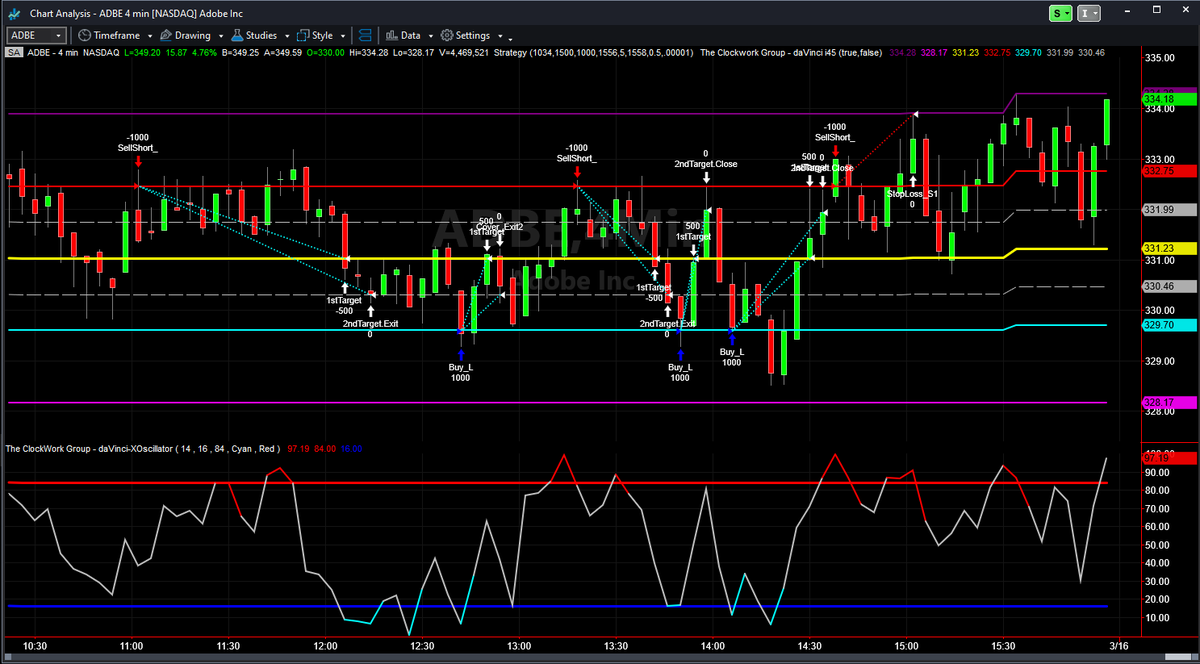Click the 12:00 label on the time axis

326,646
